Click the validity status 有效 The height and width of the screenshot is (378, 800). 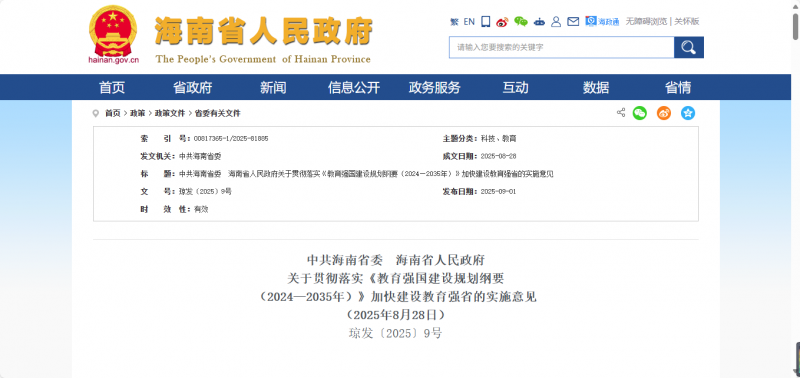click(x=201, y=209)
